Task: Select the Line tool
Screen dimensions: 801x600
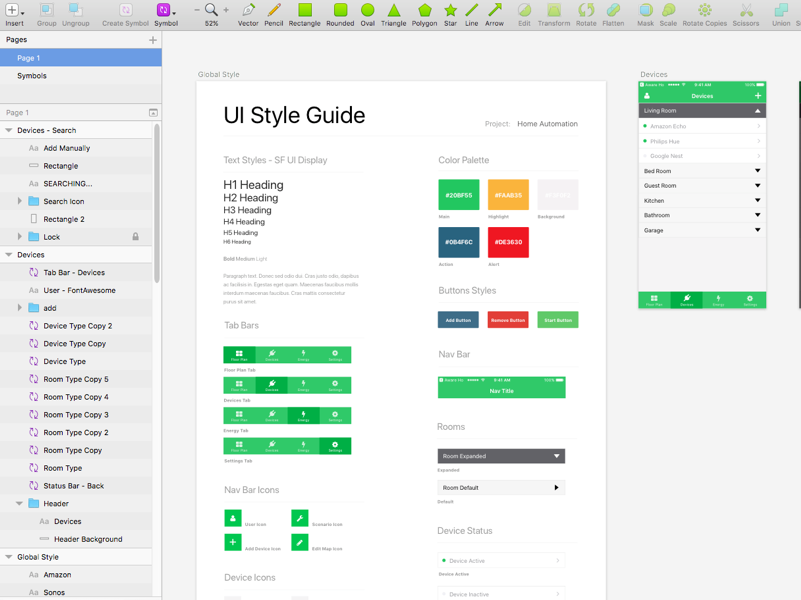Action: pos(472,10)
